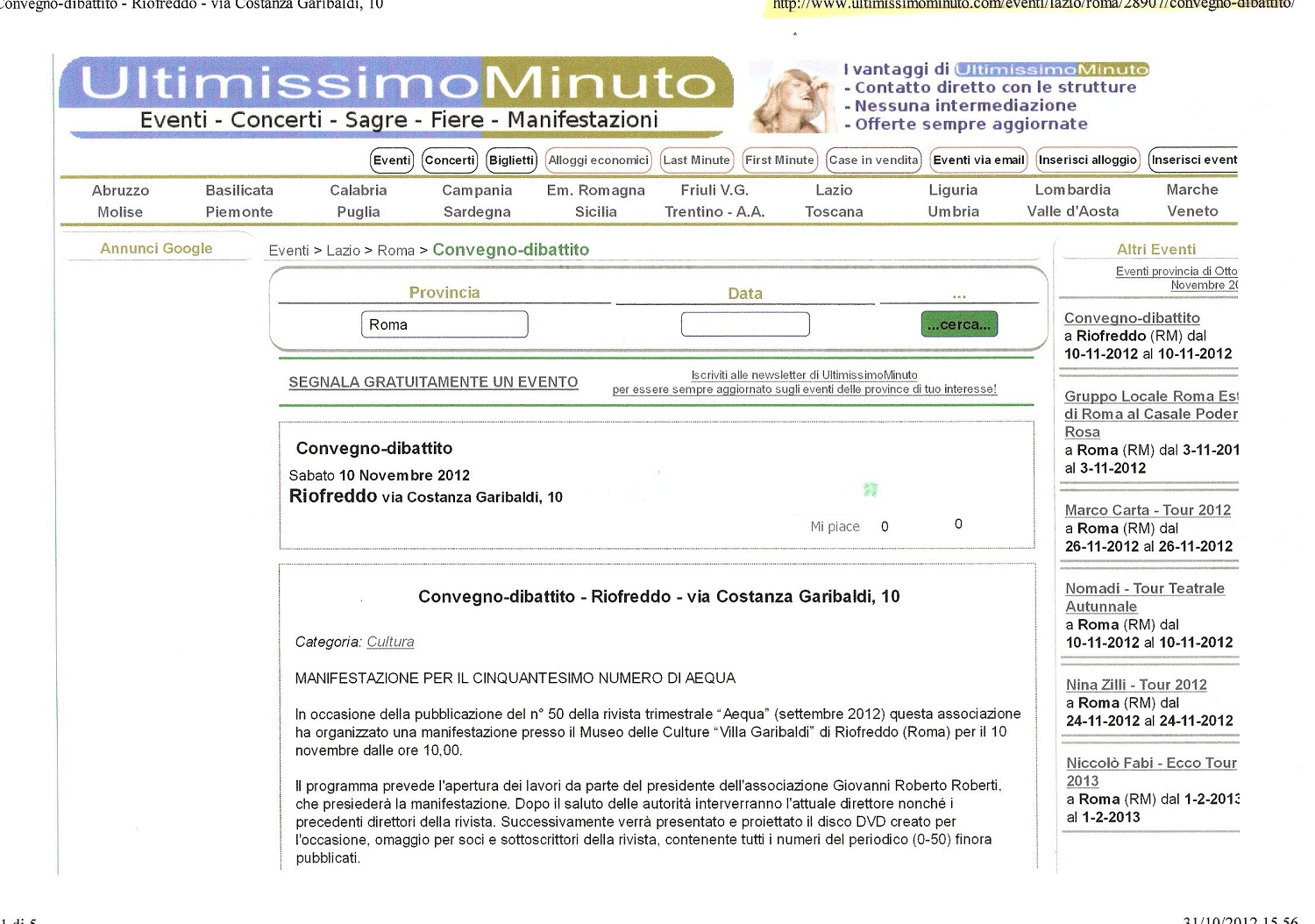Open Nomadi - Tour Teatrale Autunnale event

click(x=1145, y=597)
